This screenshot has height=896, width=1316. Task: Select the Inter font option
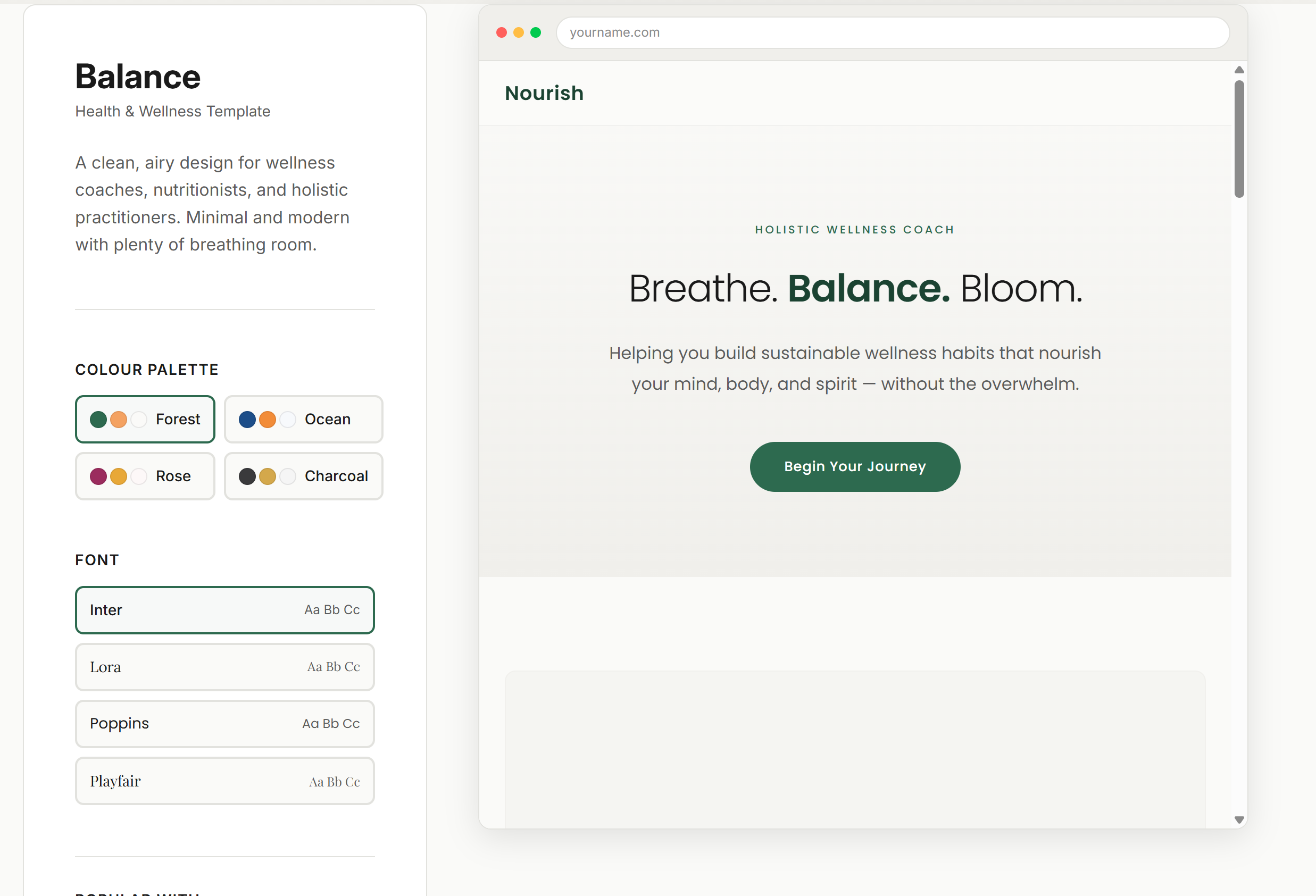(224, 610)
